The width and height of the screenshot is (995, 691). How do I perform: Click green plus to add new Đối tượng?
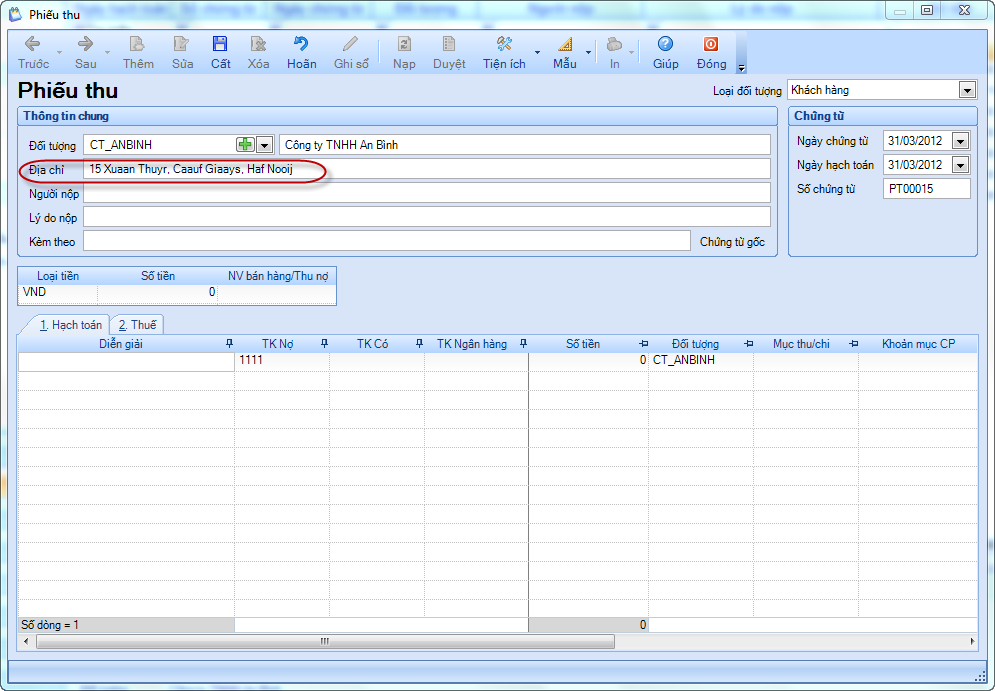245,145
